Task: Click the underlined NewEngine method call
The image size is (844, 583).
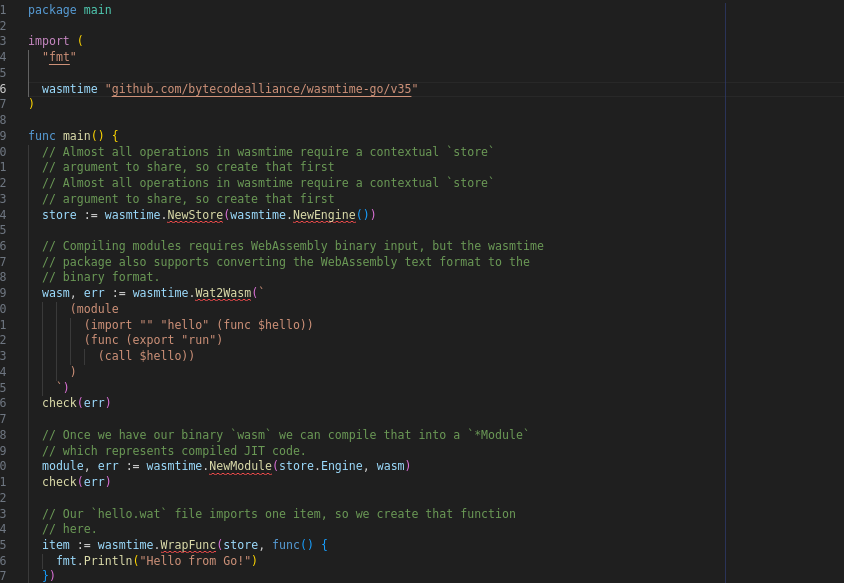Action: click(324, 215)
